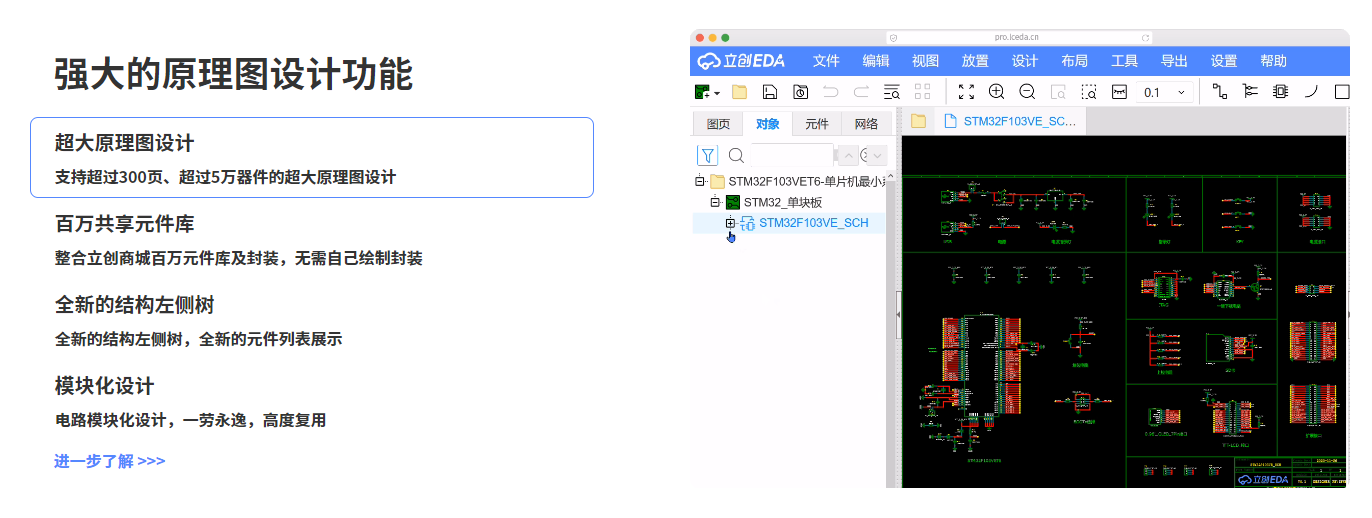The image size is (1372, 518).
Task: Select the 全新的结构左侧树 feature heading
Action: point(134,305)
